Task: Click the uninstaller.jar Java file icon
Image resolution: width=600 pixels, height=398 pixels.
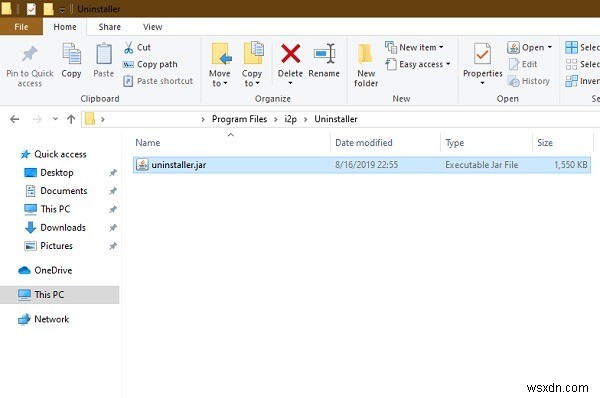Action: click(x=142, y=165)
